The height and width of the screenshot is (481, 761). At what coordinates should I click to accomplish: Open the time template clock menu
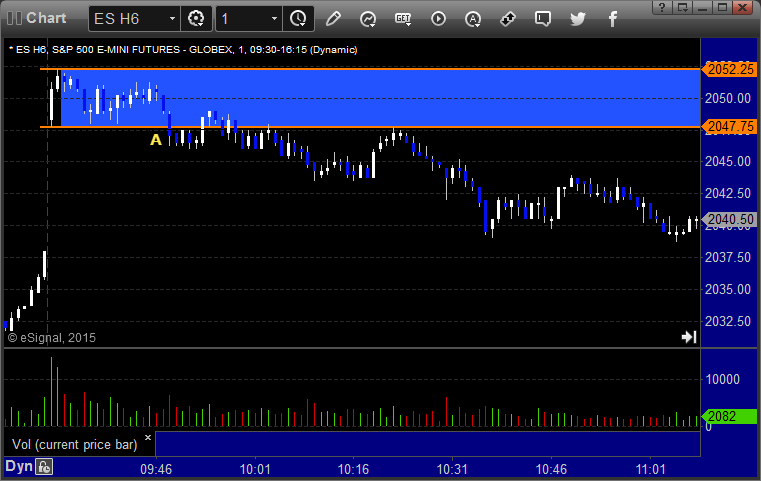(298, 19)
